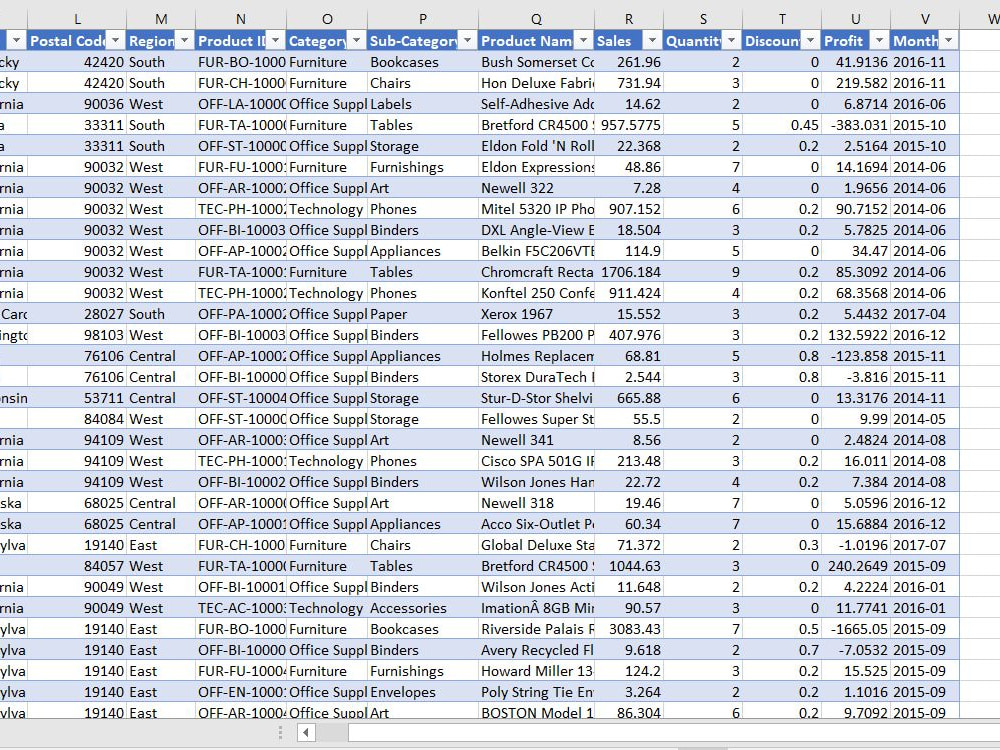Screen dimensions: 1000x750
Task: Select column V header
Action: click(925, 19)
